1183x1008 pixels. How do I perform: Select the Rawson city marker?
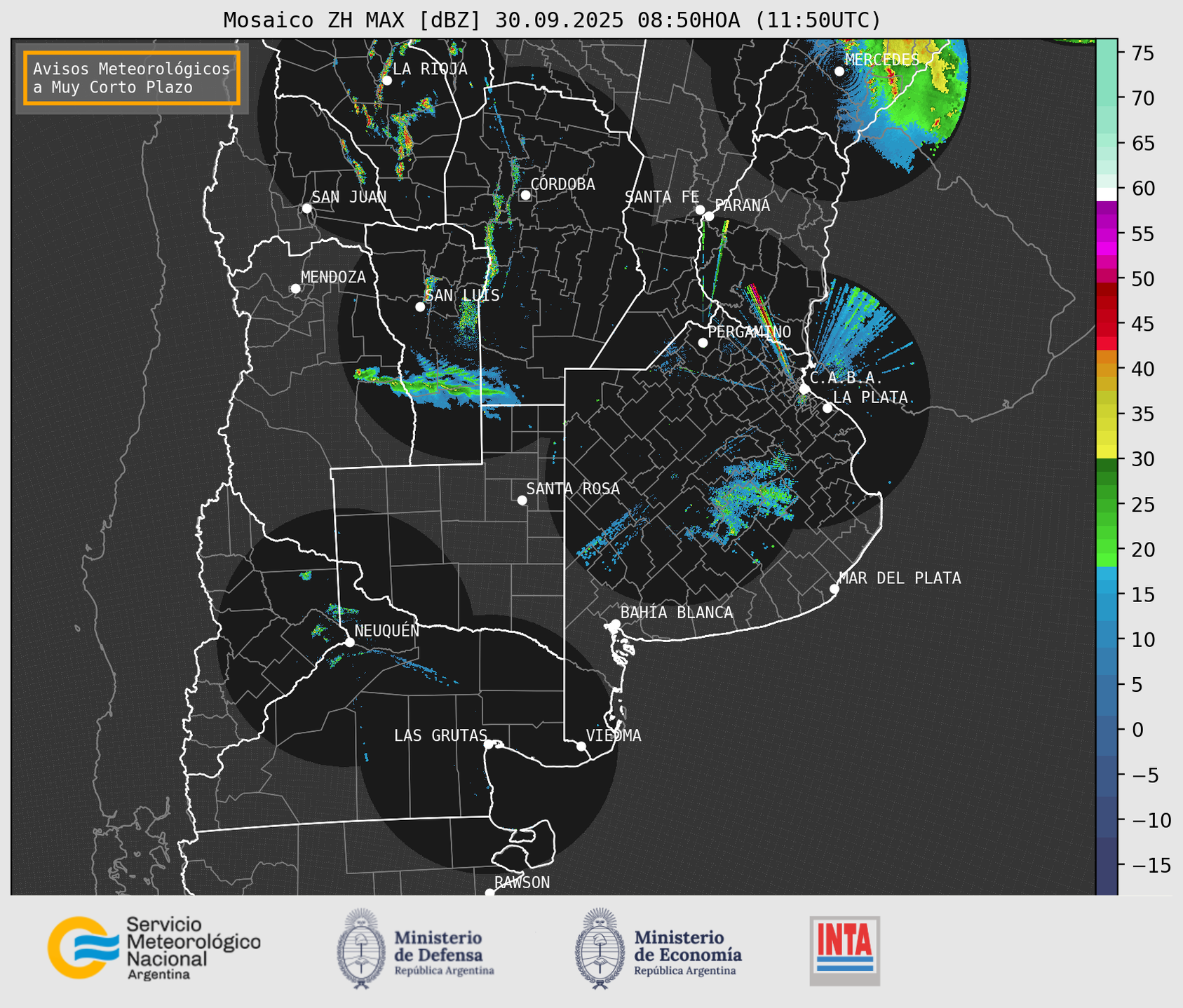(489, 893)
